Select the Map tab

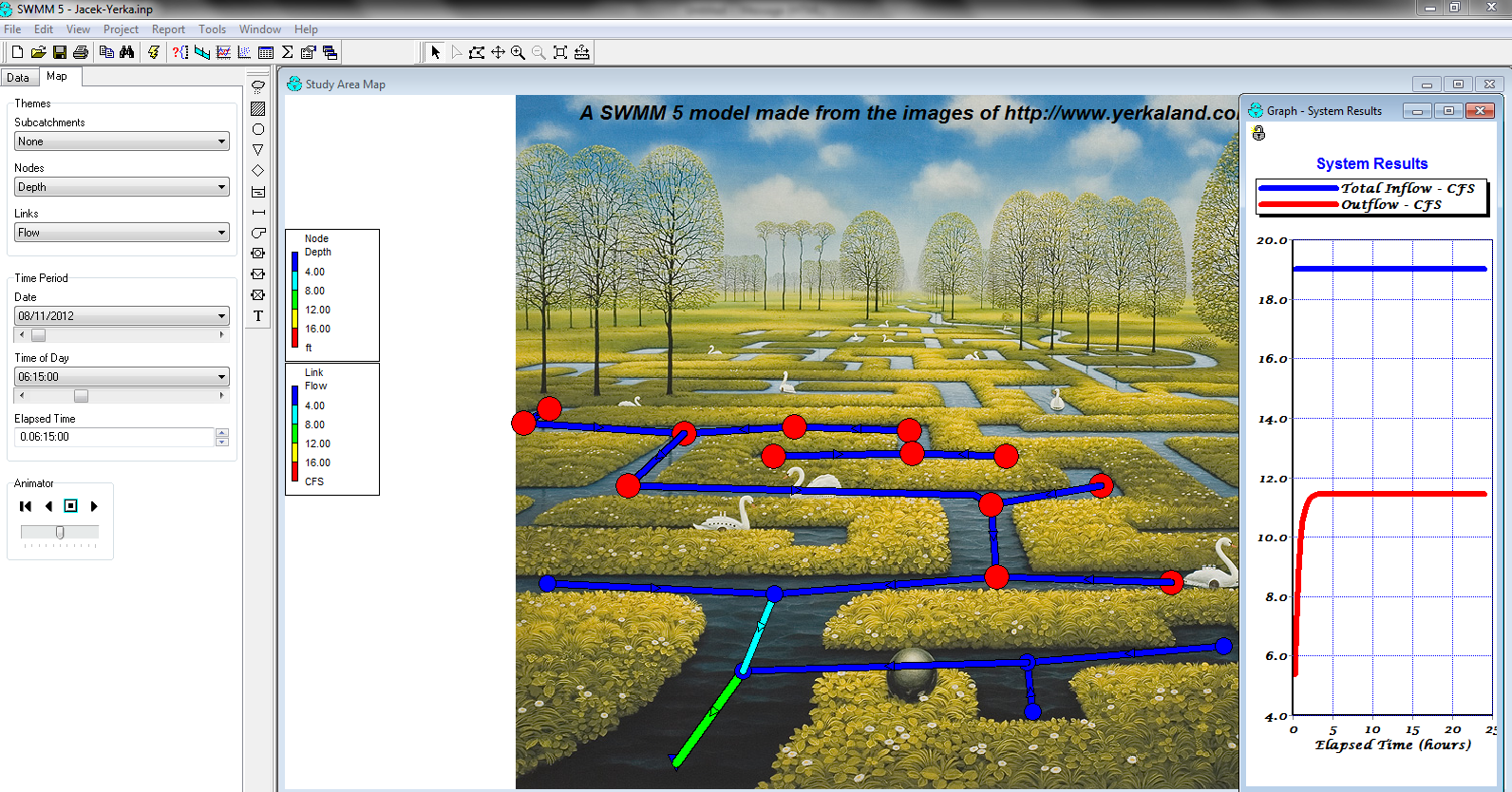click(x=58, y=76)
